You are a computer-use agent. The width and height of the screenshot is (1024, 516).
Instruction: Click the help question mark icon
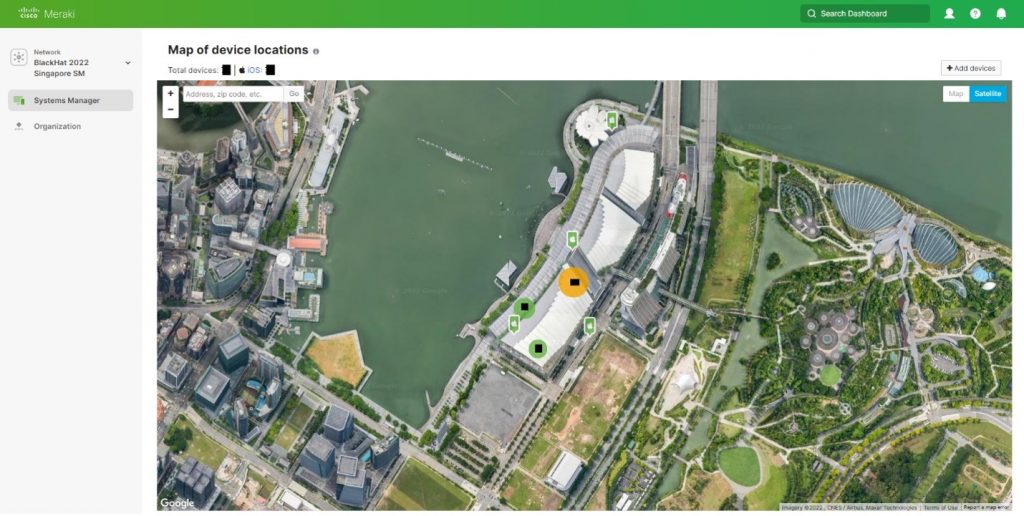975,14
